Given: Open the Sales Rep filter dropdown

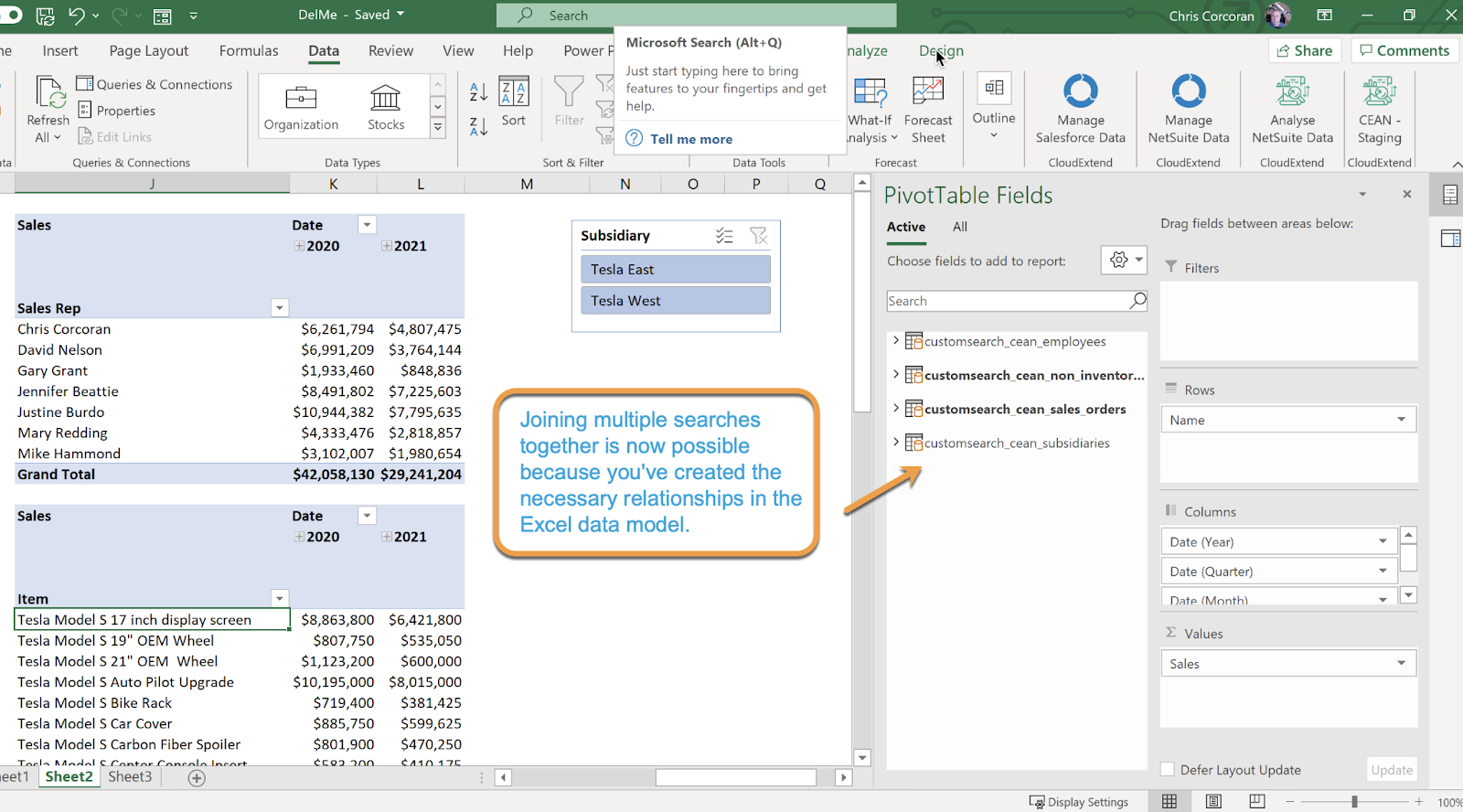Looking at the screenshot, I should tap(280, 308).
